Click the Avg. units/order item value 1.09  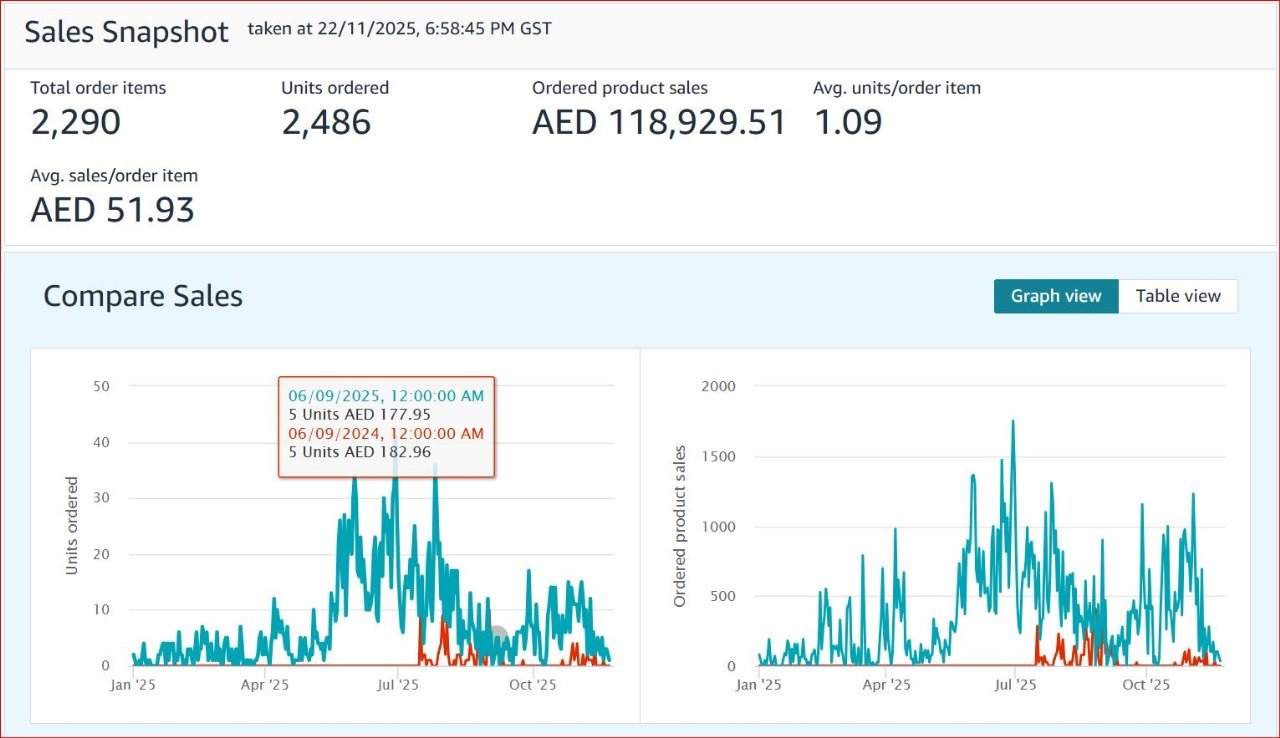coord(847,122)
